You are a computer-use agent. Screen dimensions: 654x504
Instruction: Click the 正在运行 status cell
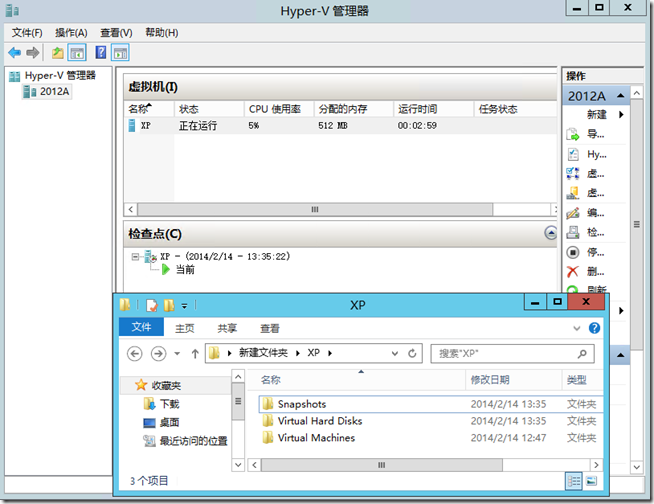pyautogui.click(x=198, y=126)
